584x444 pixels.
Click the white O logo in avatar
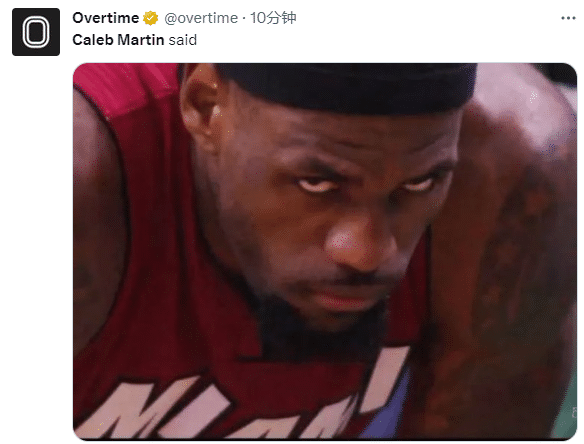click(36, 32)
